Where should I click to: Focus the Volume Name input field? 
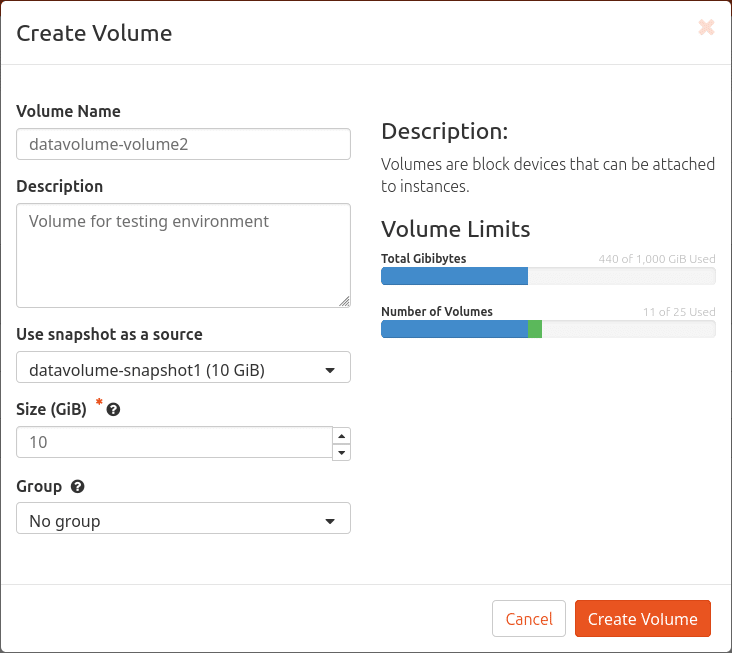(183, 144)
